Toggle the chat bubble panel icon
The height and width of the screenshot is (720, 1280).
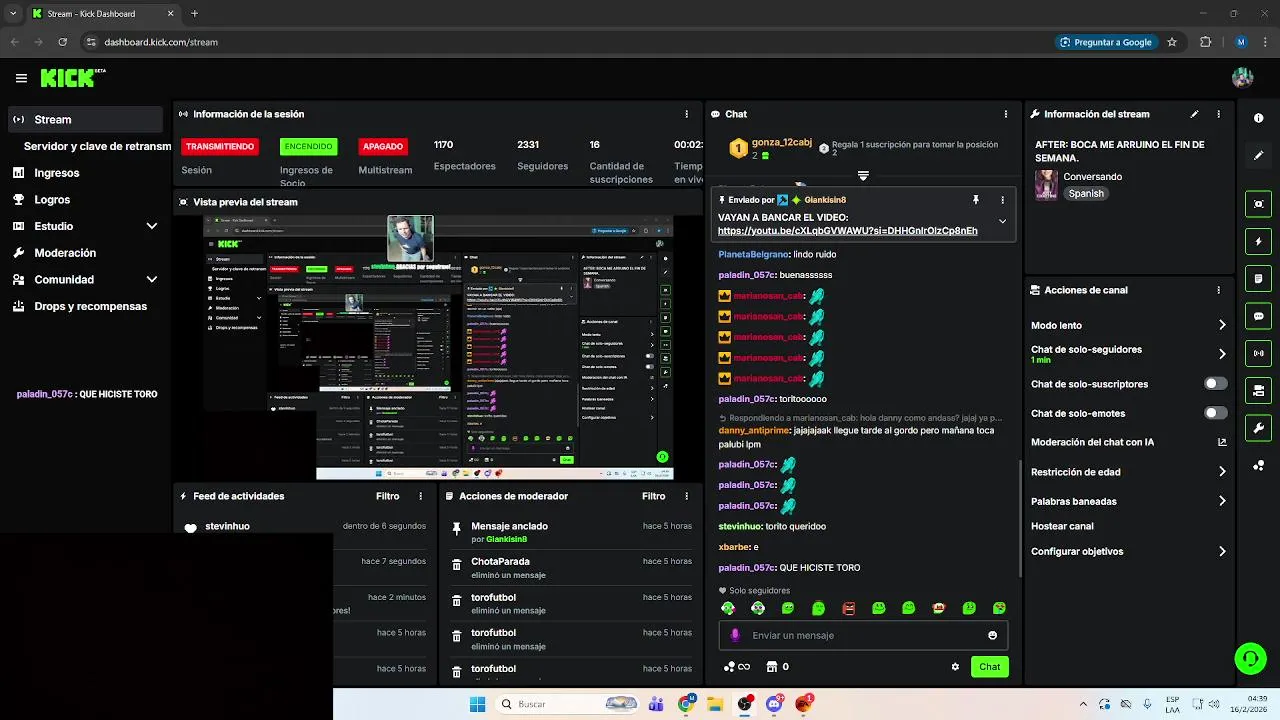point(1258,316)
